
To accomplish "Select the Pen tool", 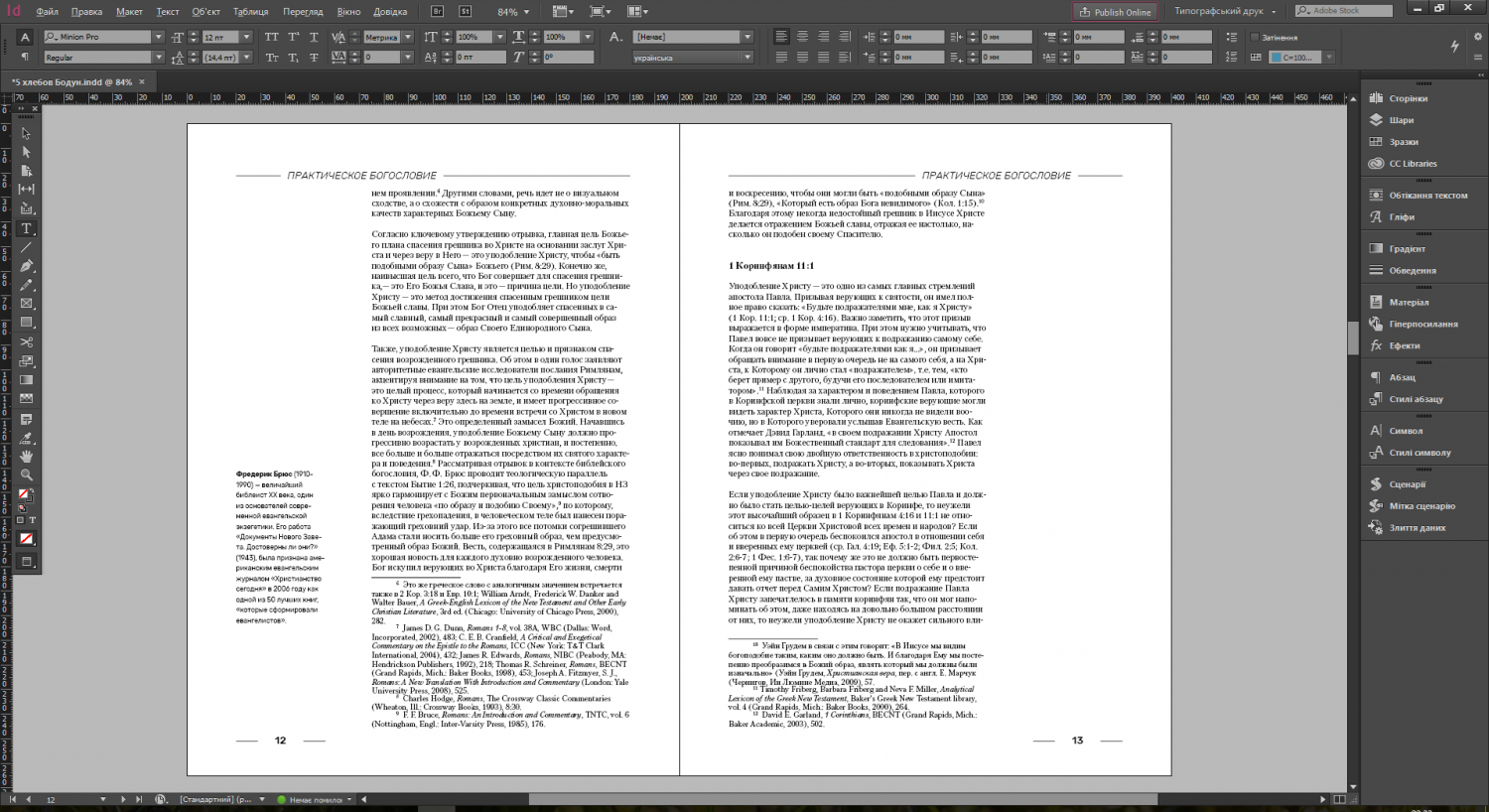I will coord(26,266).
